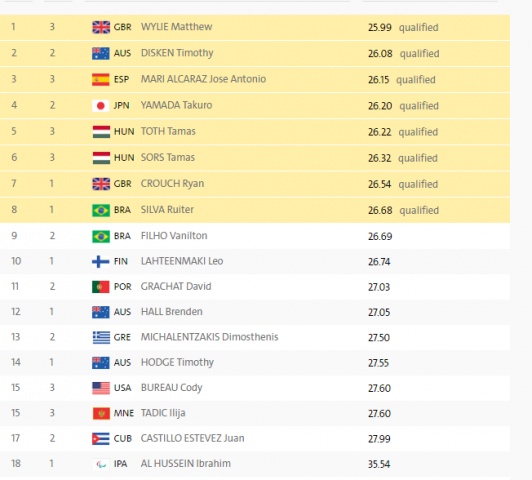This screenshot has width=532, height=480.
Task: Select CROUCH Ryan athlete name
Action: 172,184
